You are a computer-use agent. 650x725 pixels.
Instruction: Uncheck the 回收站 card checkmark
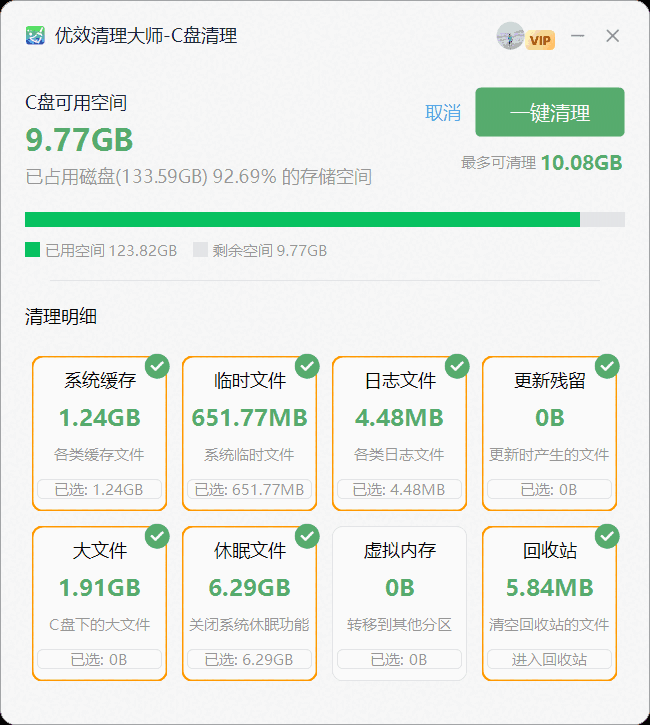607,536
